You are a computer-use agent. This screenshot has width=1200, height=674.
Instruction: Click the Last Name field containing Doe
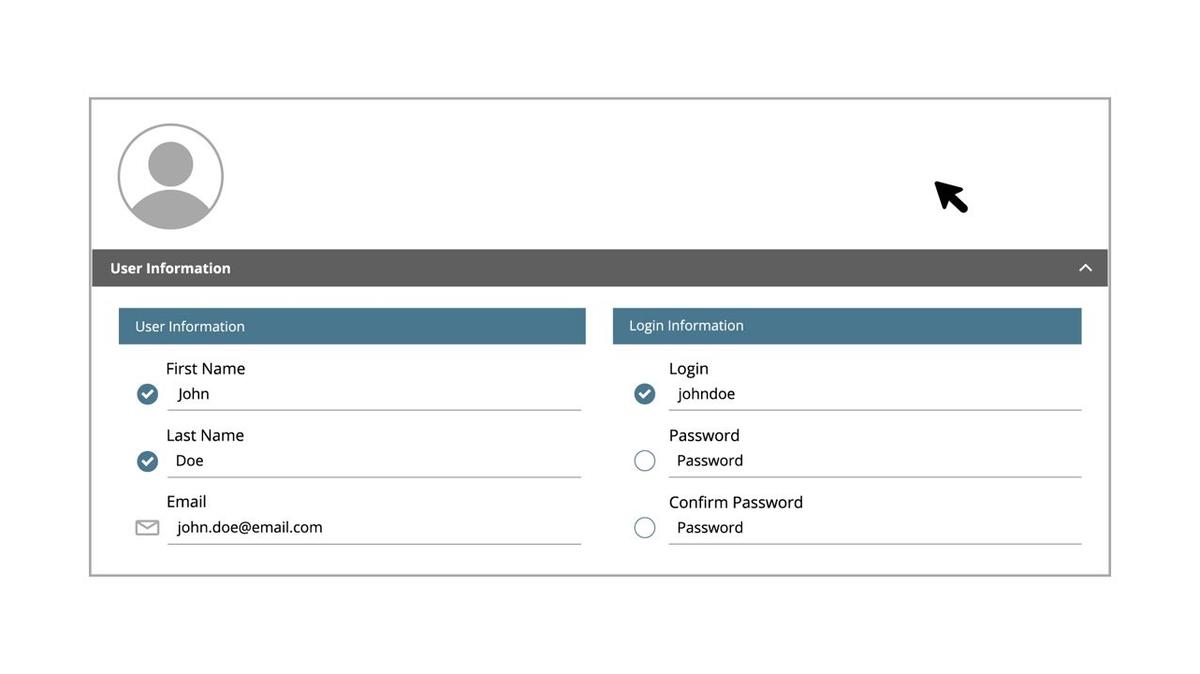tap(374, 461)
